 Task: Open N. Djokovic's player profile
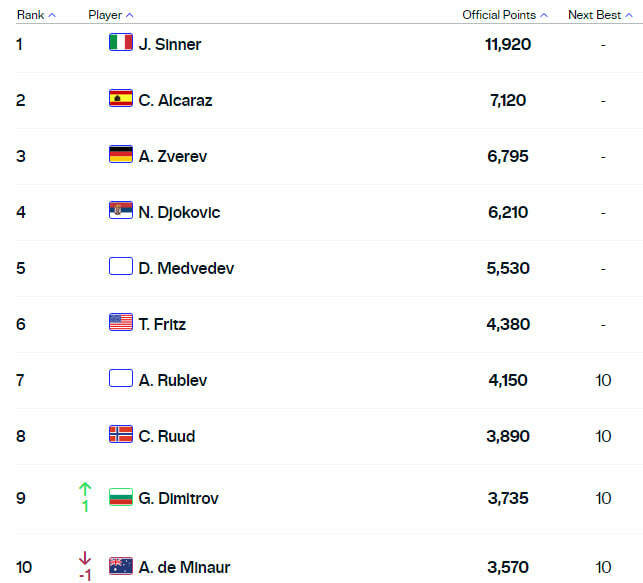click(x=179, y=212)
